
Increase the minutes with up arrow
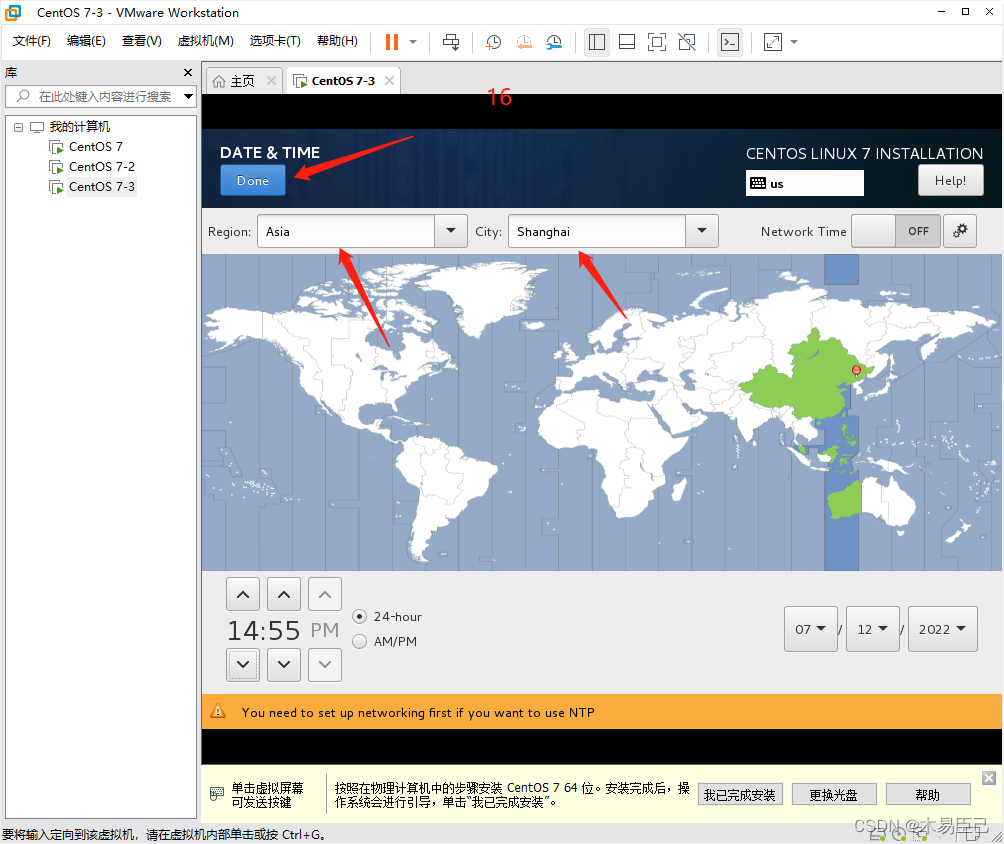click(284, 594)
